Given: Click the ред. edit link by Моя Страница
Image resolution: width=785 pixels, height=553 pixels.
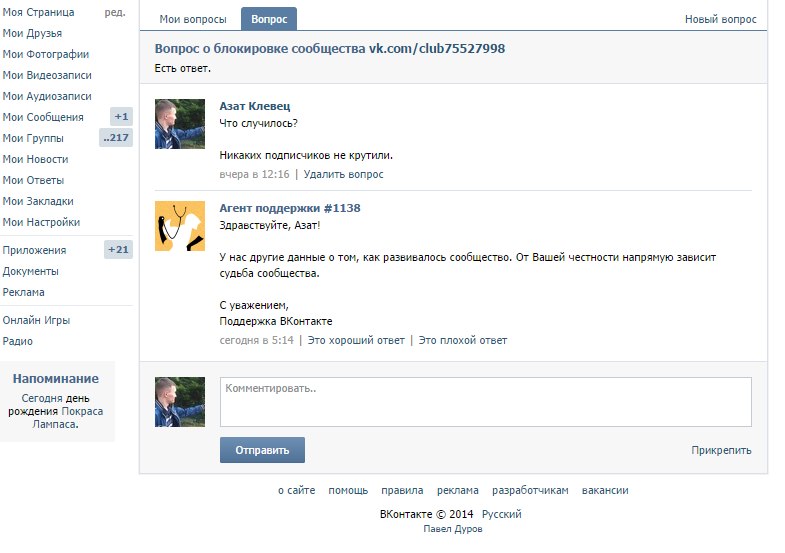Looking at the screenshot, I should pyautogui.click(x=115, y=12).
